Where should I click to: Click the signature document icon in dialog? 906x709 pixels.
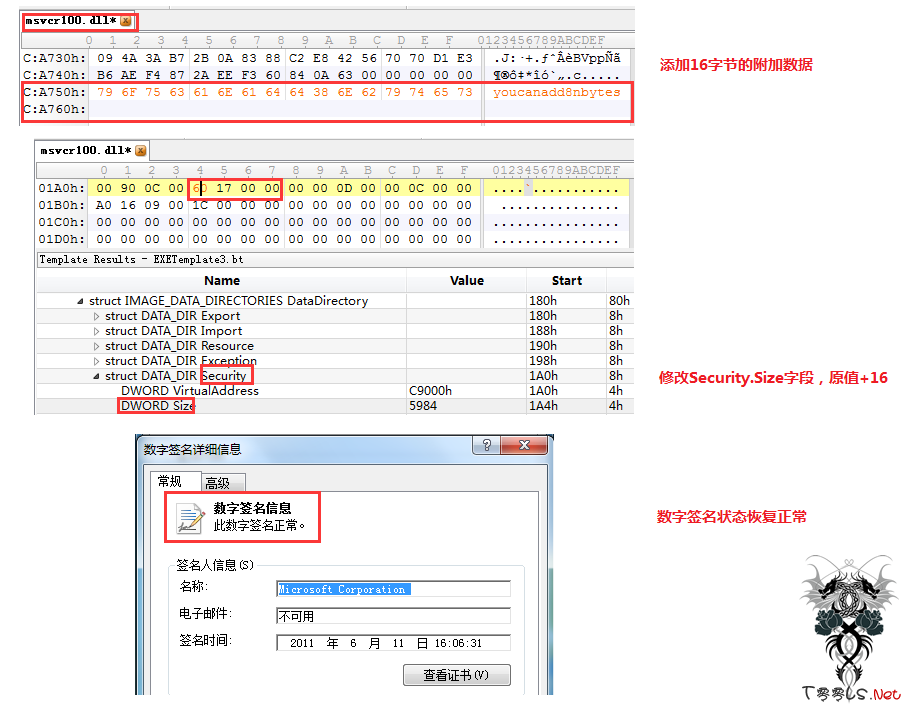tap(189, 517)
